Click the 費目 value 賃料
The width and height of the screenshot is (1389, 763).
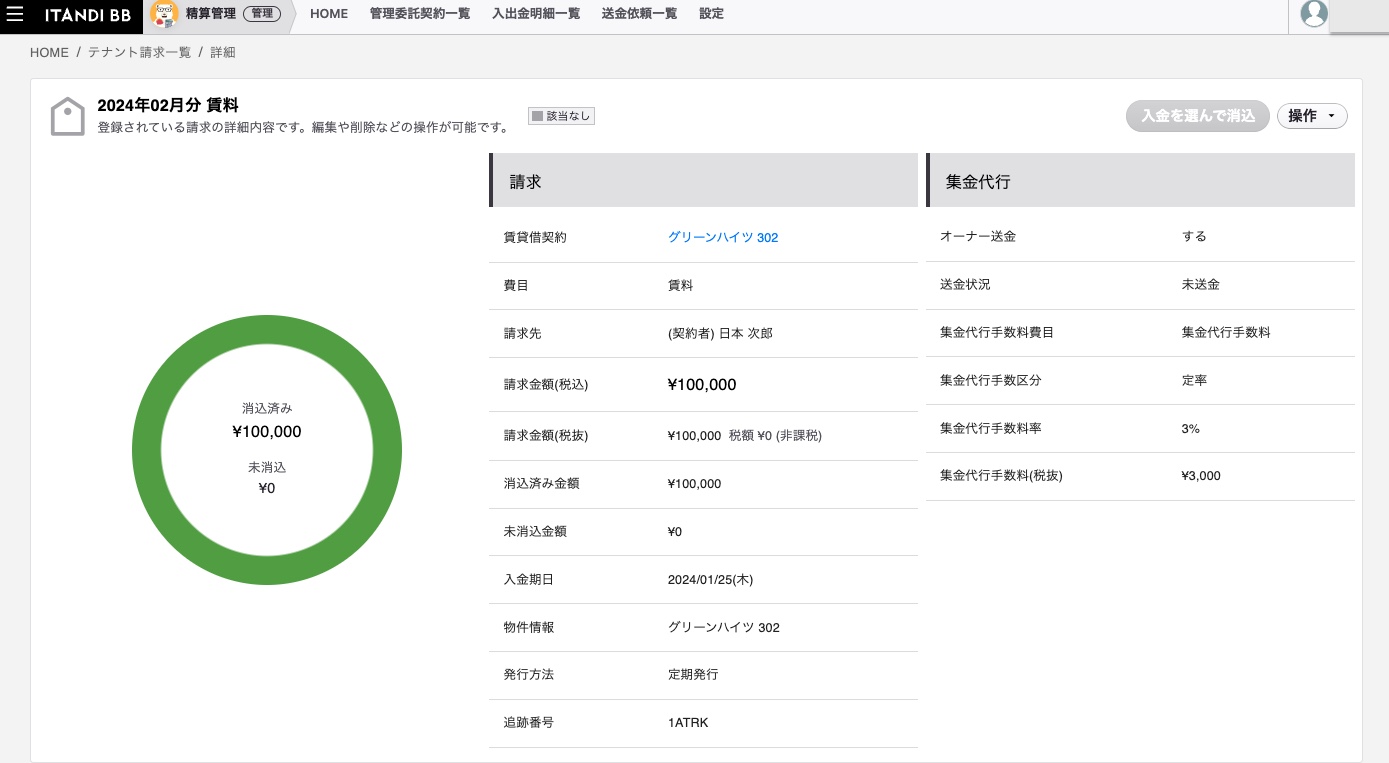click(x=680, y=285)
